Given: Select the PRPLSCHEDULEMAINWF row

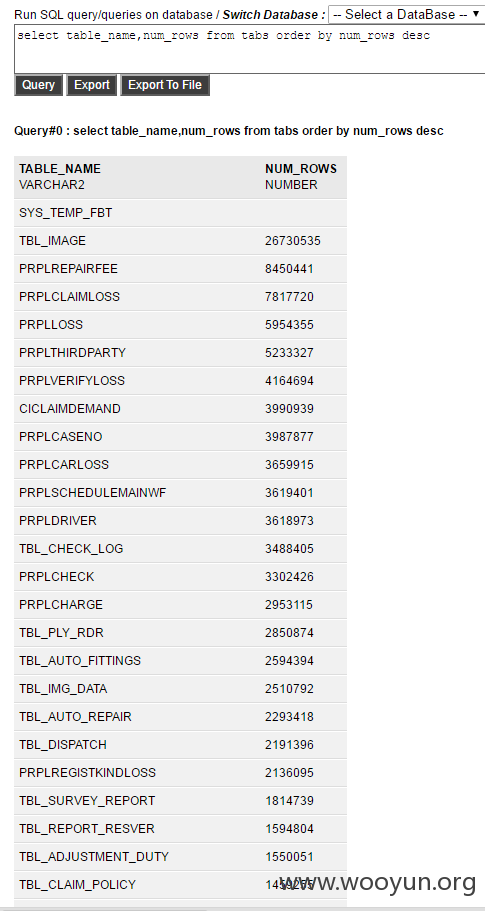Looking at the screenshot, I should click(180, 493).
